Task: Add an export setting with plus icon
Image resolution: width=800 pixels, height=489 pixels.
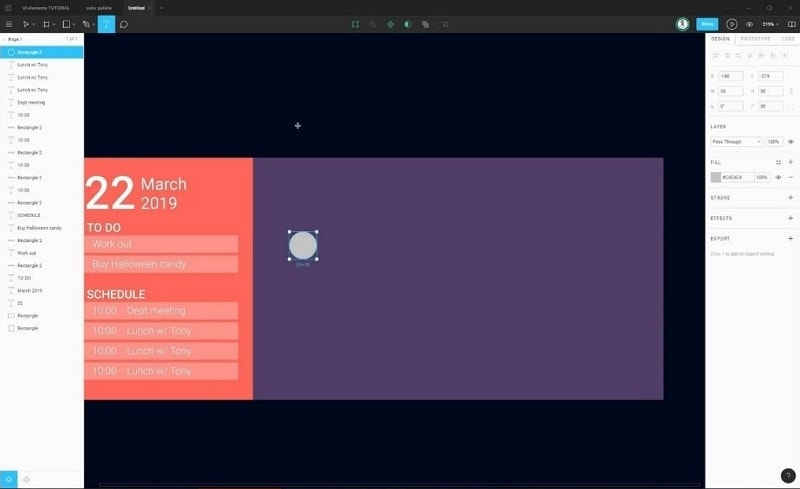Action: point(790,238)
